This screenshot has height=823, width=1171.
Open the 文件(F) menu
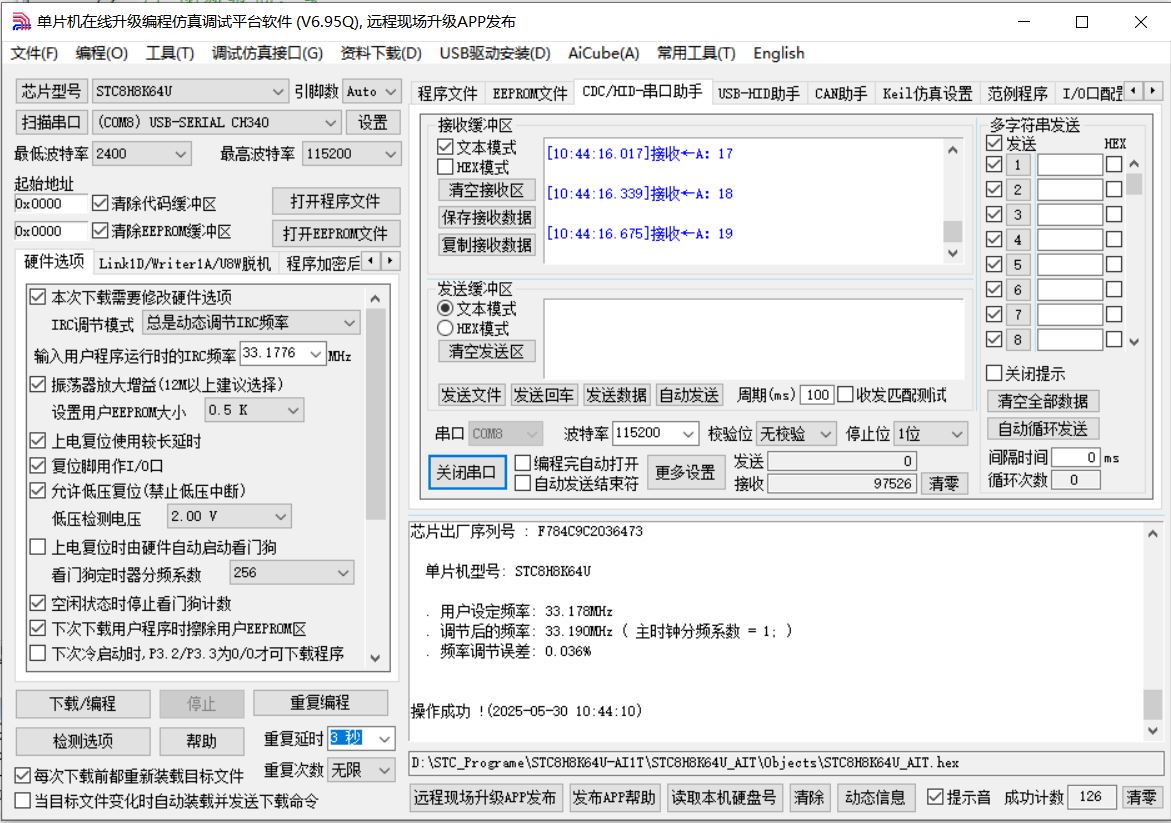tap(34, 53)
